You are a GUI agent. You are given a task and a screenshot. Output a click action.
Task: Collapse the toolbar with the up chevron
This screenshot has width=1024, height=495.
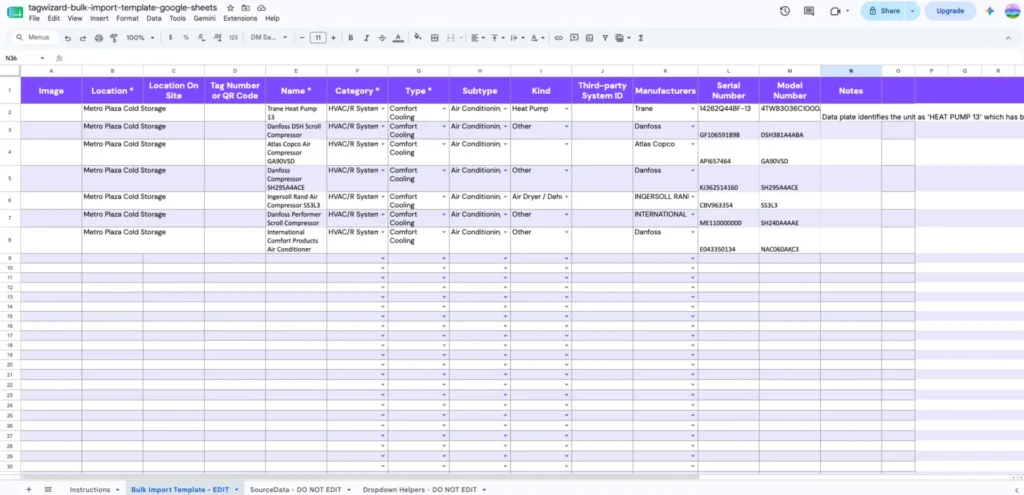tap(1008, 38)
